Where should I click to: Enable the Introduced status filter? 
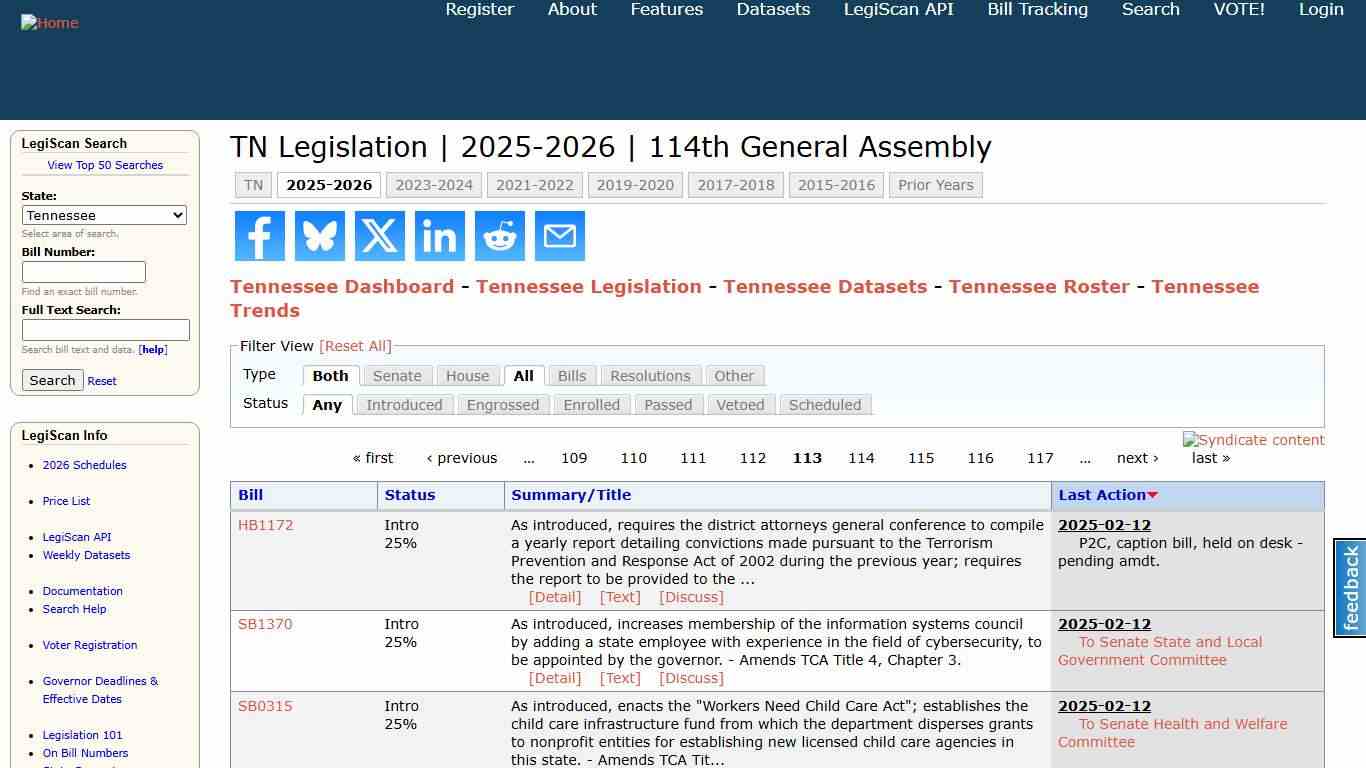(x=404, y=405)
